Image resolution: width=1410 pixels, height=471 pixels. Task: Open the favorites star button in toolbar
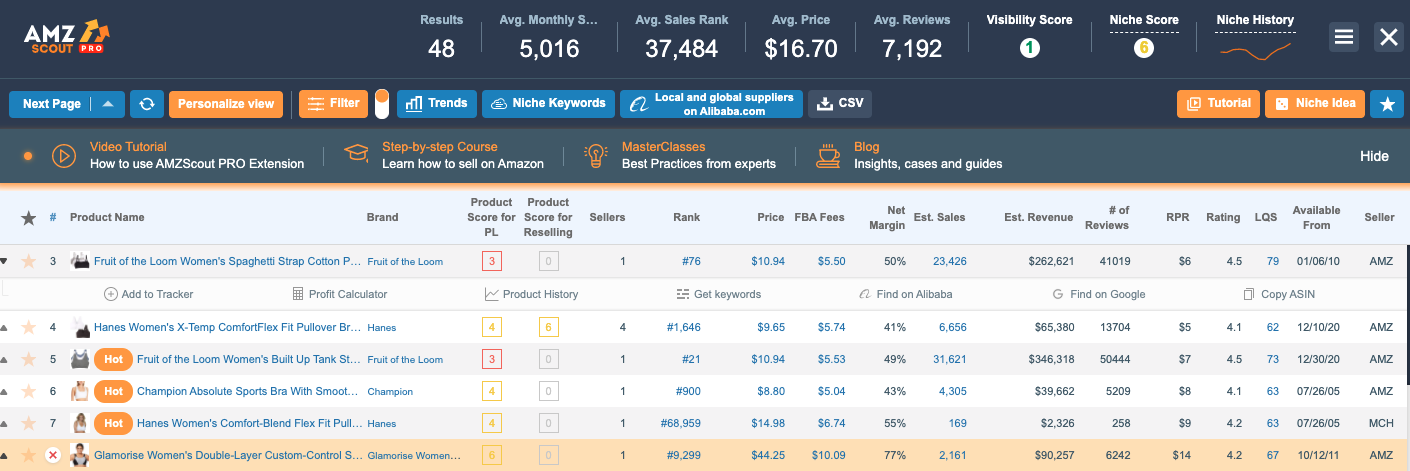1387,104
